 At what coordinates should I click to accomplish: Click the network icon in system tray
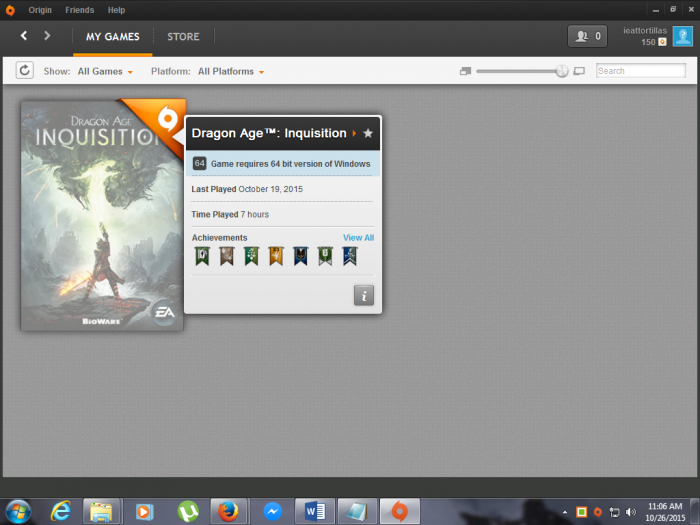tap(614, 512)
